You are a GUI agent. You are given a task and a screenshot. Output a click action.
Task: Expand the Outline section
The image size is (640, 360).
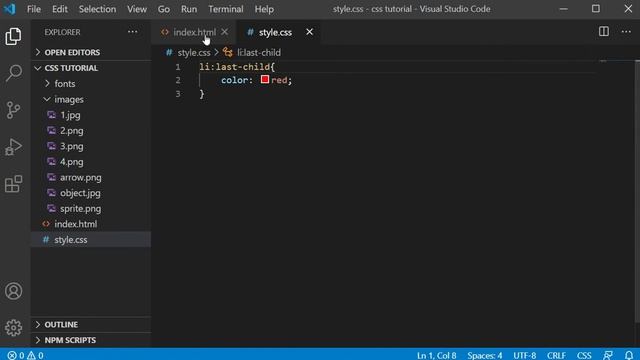91,324
